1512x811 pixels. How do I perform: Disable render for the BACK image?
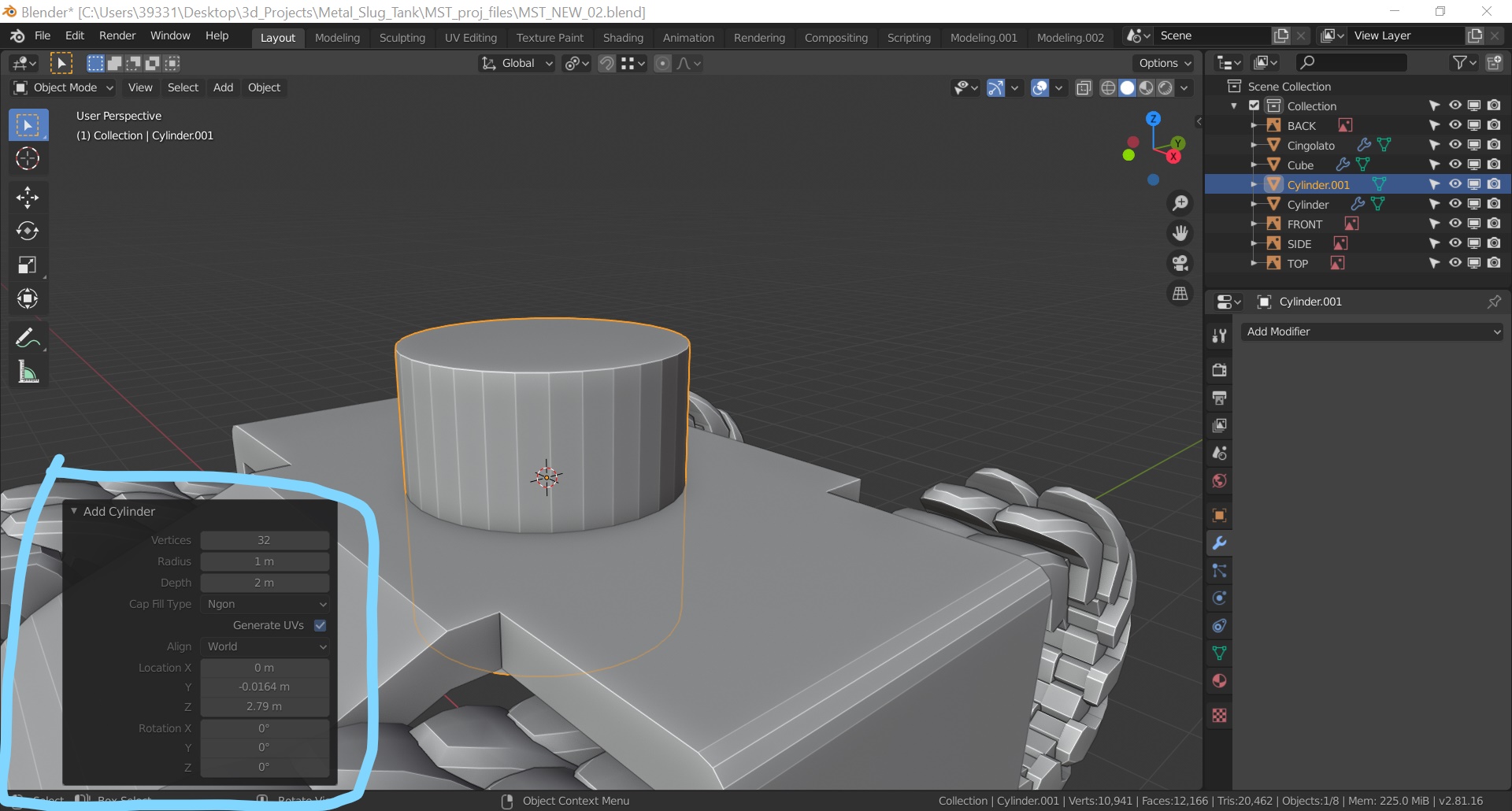1494,125
